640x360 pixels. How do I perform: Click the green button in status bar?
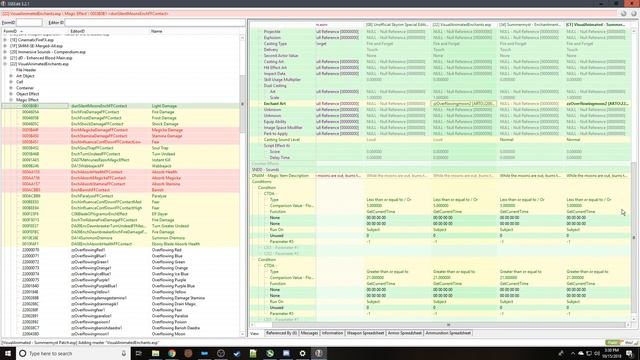tap(612, 342)
